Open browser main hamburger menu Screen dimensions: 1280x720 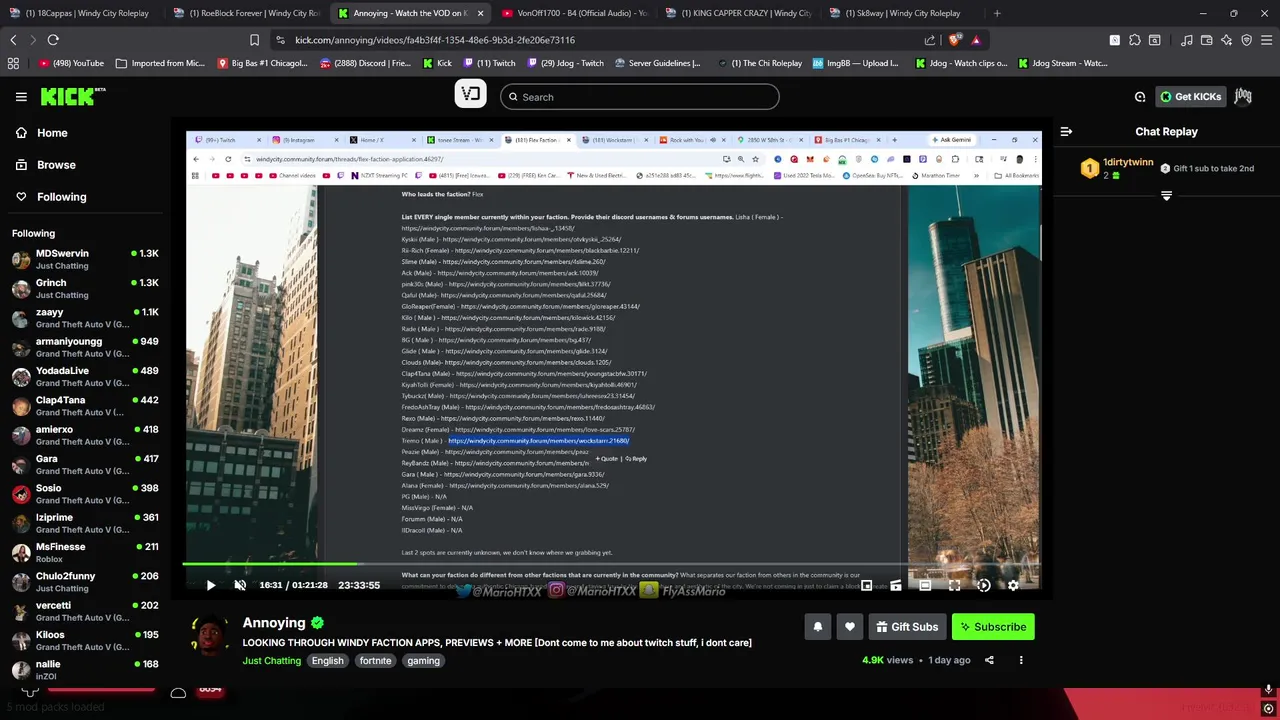(x=1267, y=40)
